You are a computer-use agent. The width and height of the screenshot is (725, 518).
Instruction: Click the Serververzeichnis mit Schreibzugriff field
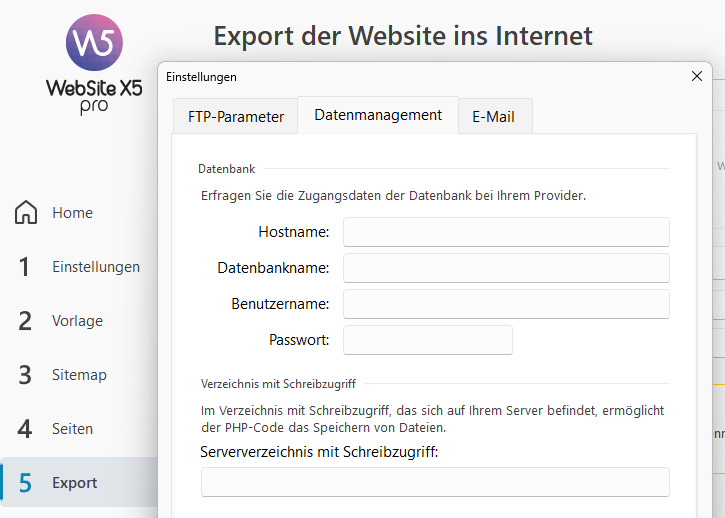click(435, 482)
